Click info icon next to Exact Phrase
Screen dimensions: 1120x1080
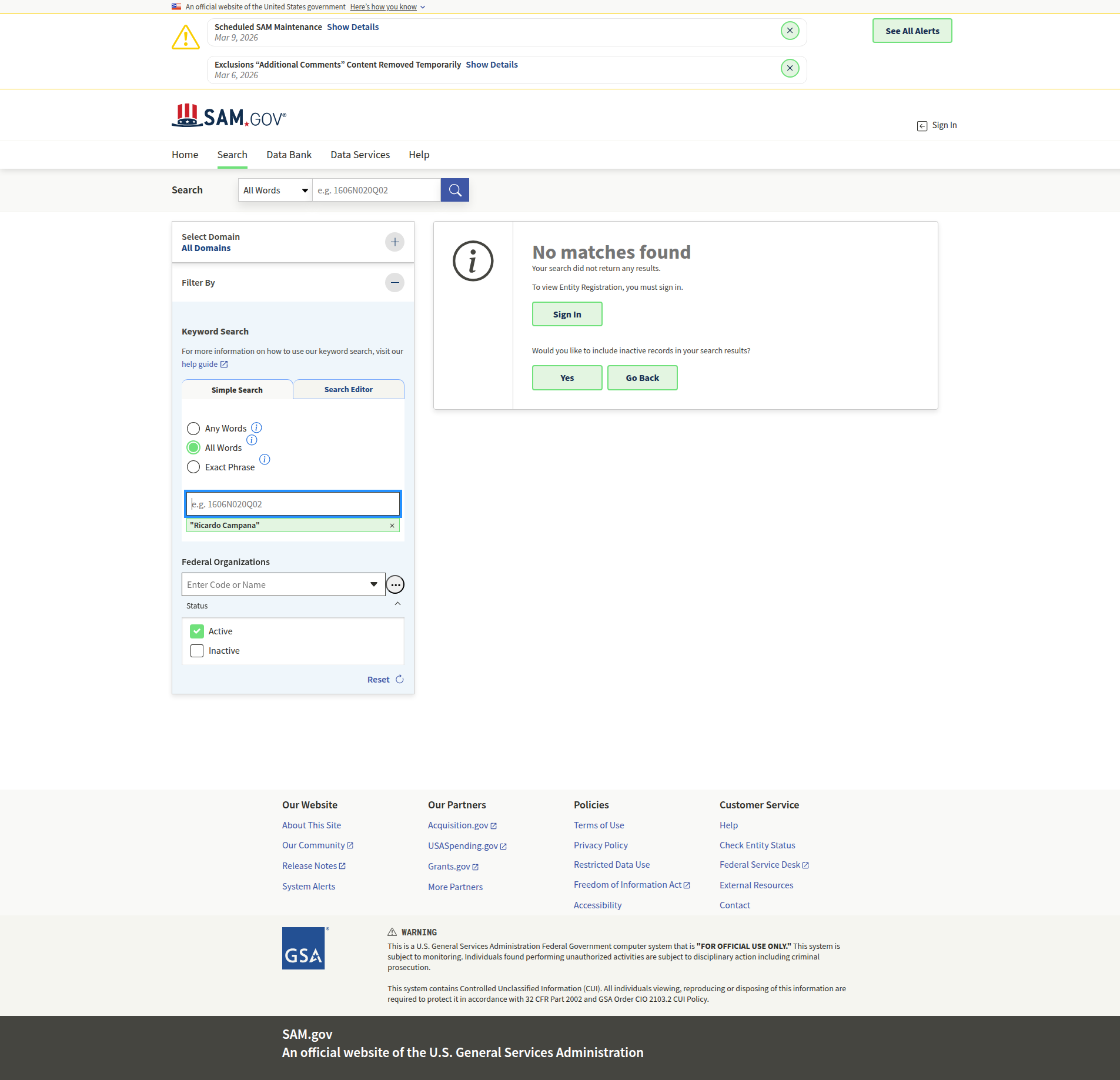265,459
